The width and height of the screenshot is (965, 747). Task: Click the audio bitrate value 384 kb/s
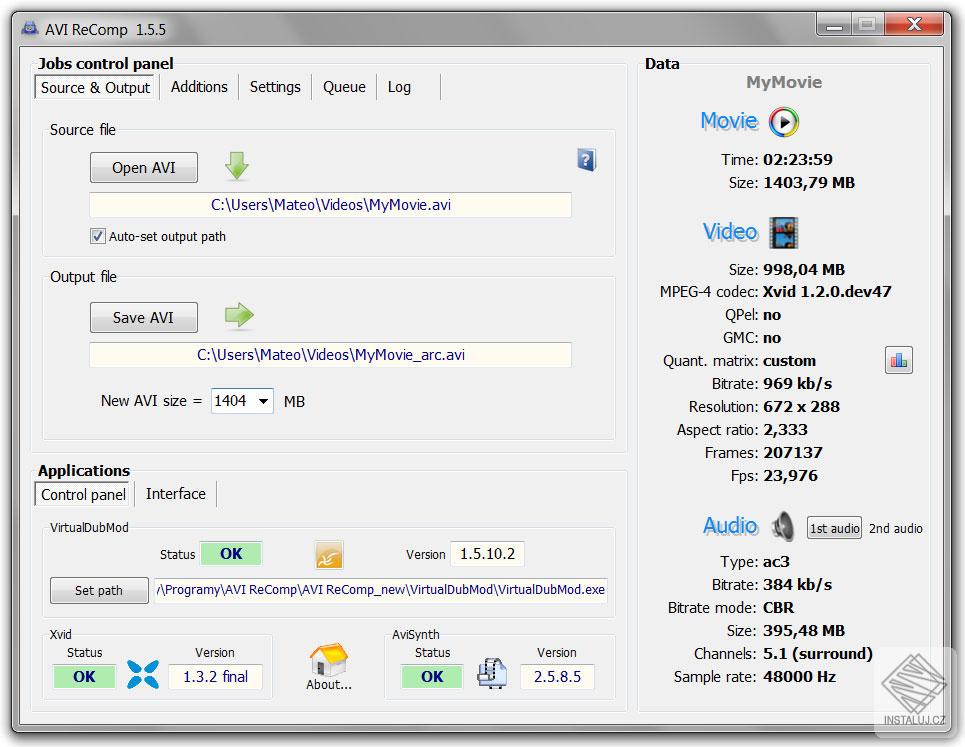(798, 585)
